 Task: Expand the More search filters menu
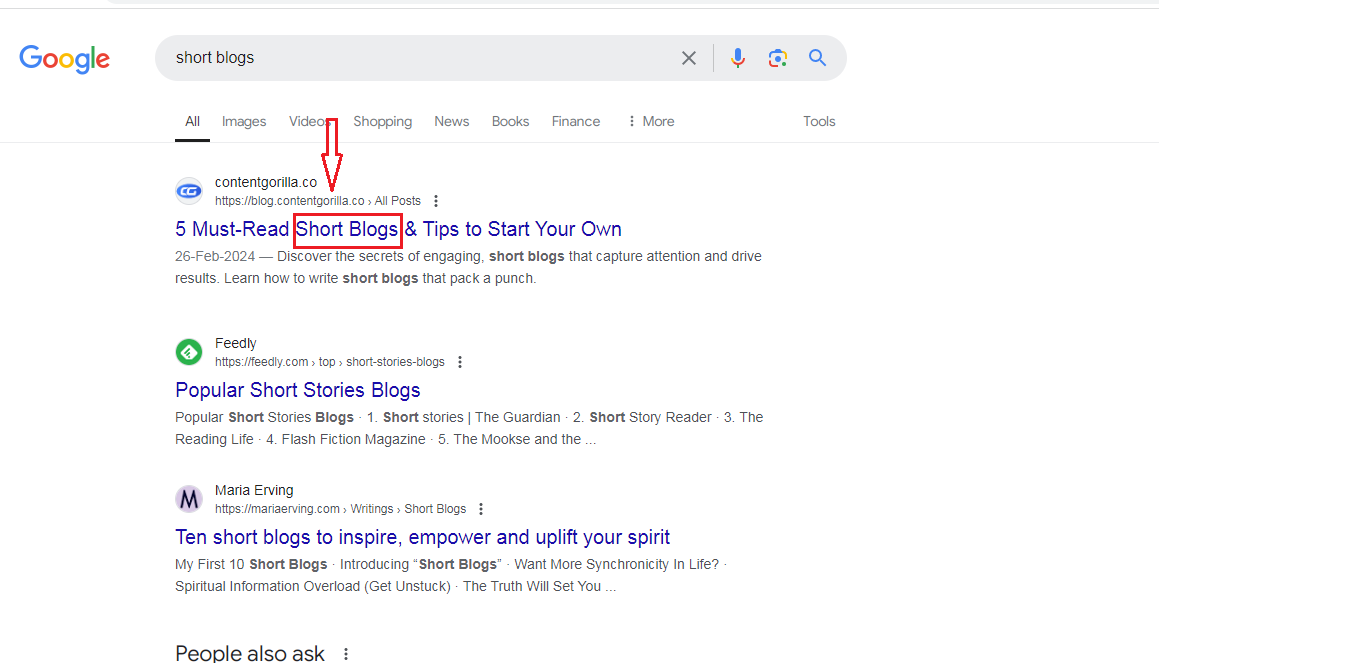click(651, 121)
